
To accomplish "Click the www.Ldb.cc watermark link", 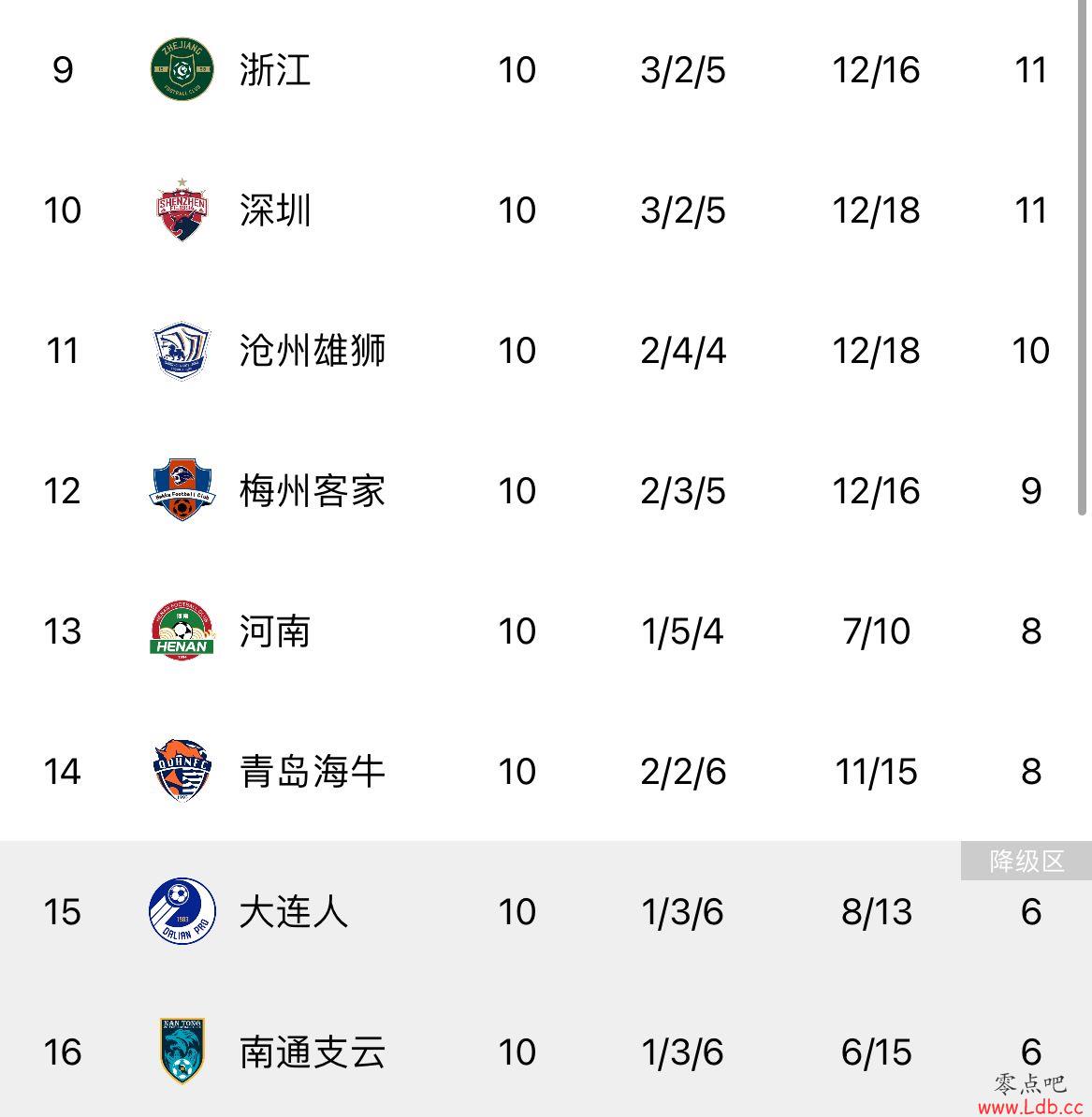I will (x=1031, y=1107).
